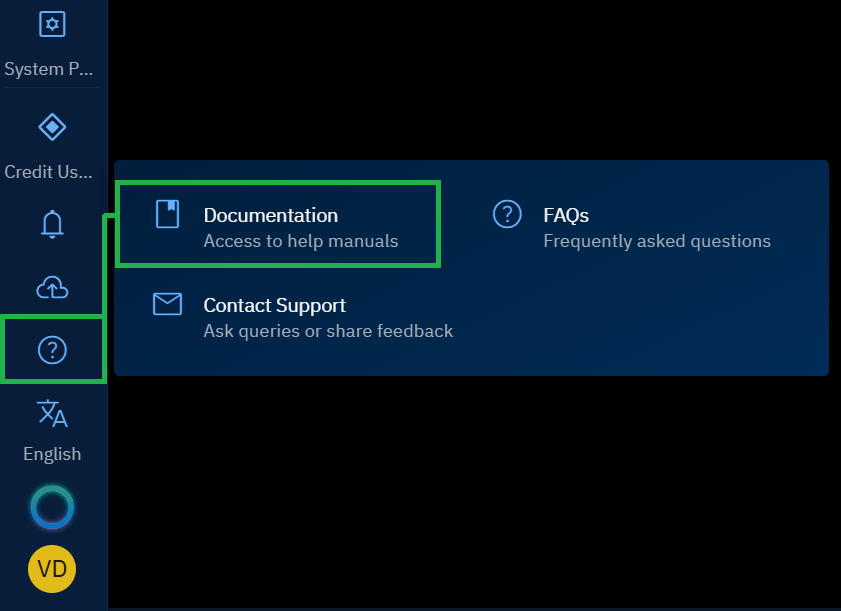Open the English language selector label

(52, 454)
